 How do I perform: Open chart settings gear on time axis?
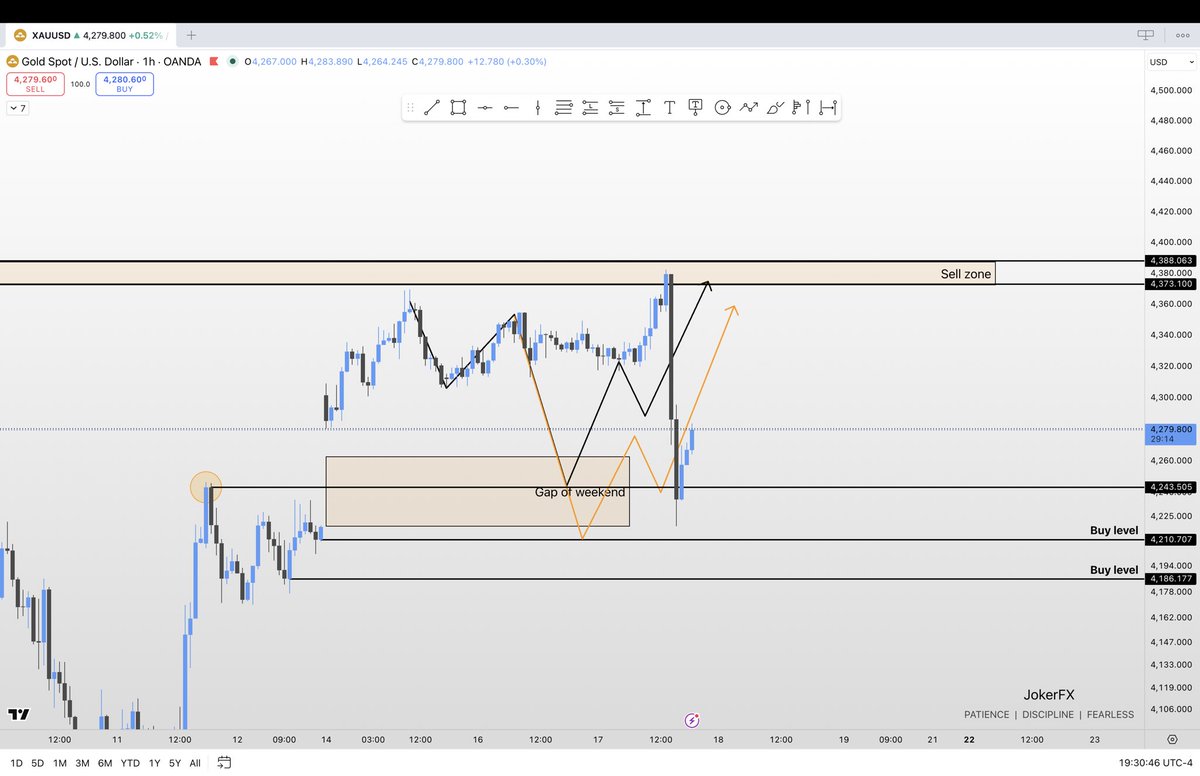tap(1171, 739)
